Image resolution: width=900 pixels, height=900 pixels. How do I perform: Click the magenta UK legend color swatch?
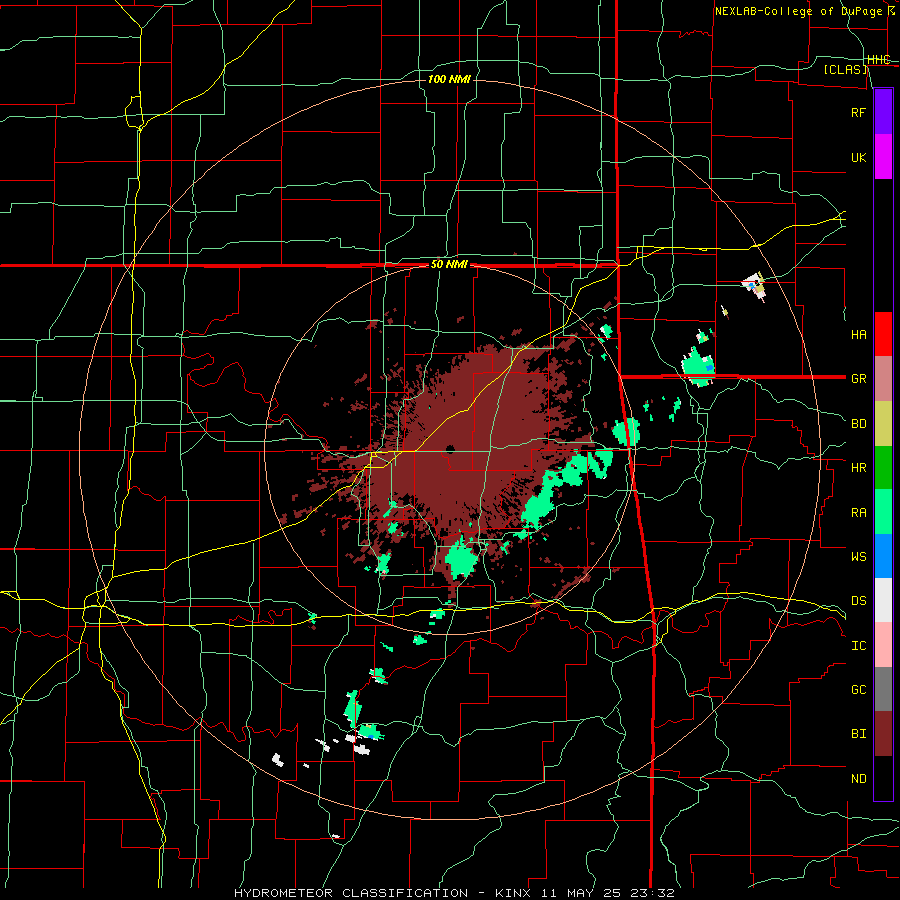[x=883, y=157]
